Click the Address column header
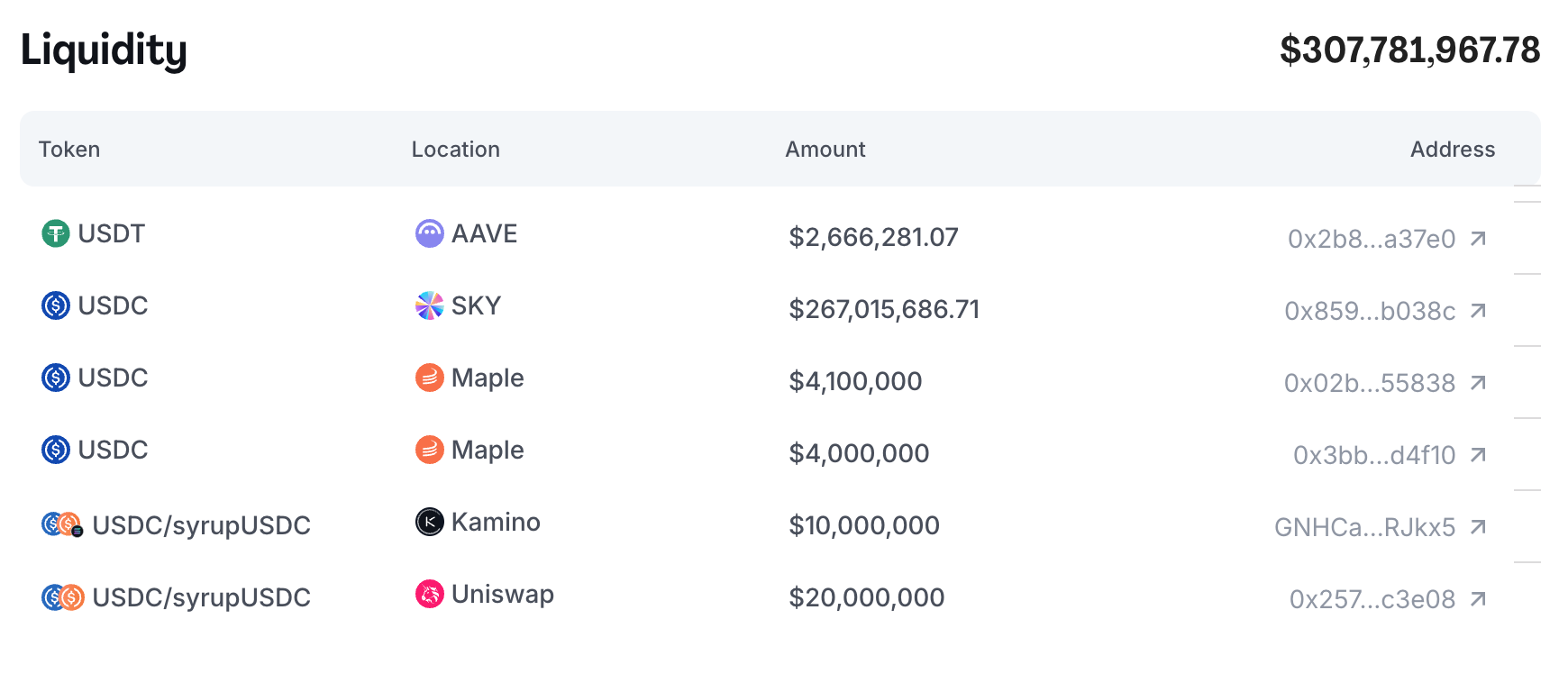This screenshot has width=1568, height=692. coord(1452,150)
